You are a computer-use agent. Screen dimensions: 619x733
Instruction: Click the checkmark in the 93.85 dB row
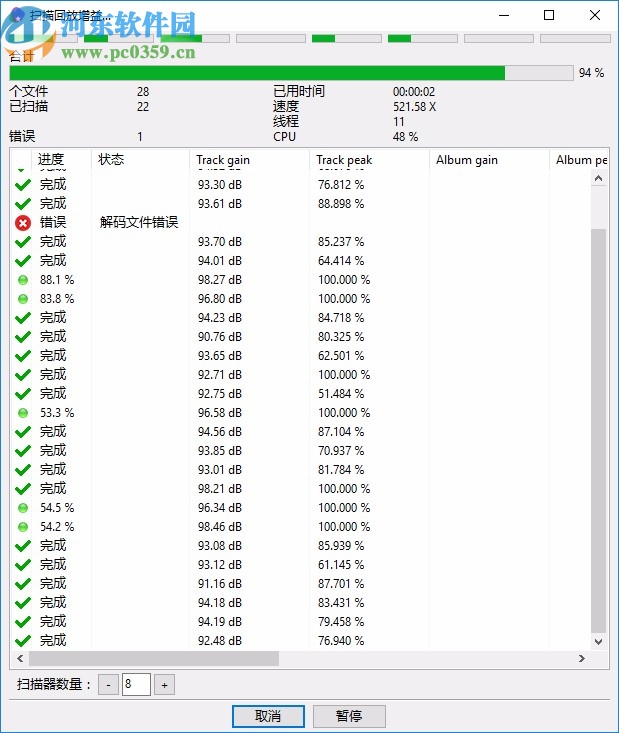(22, 451)
